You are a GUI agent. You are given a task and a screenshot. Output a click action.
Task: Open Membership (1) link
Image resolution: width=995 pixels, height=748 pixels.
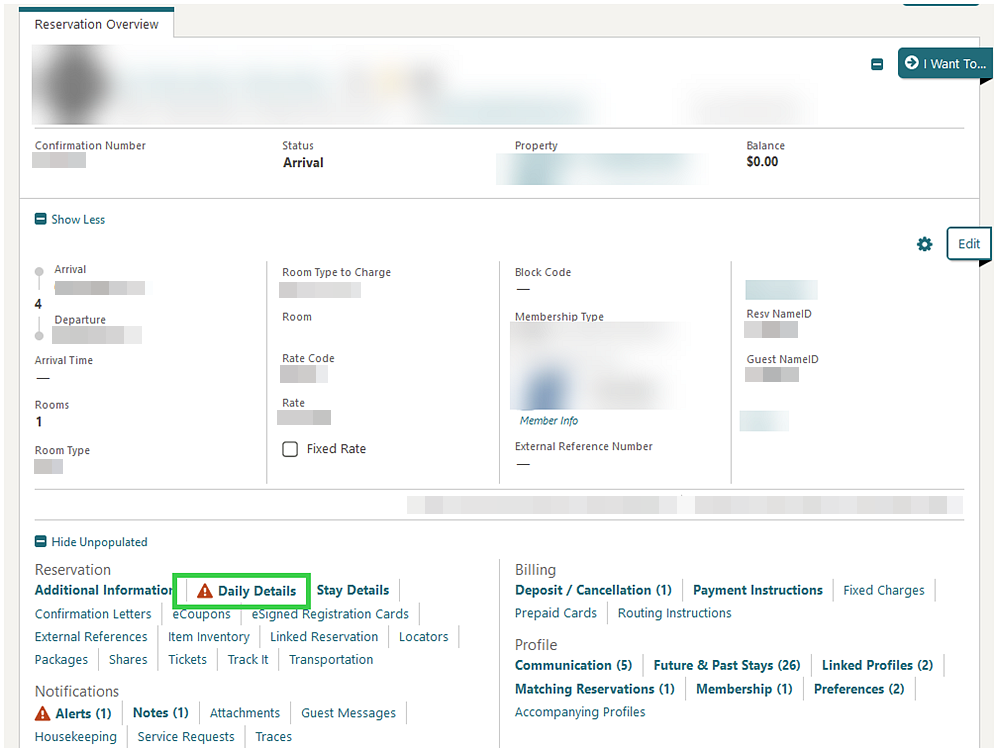click(744, 689)
